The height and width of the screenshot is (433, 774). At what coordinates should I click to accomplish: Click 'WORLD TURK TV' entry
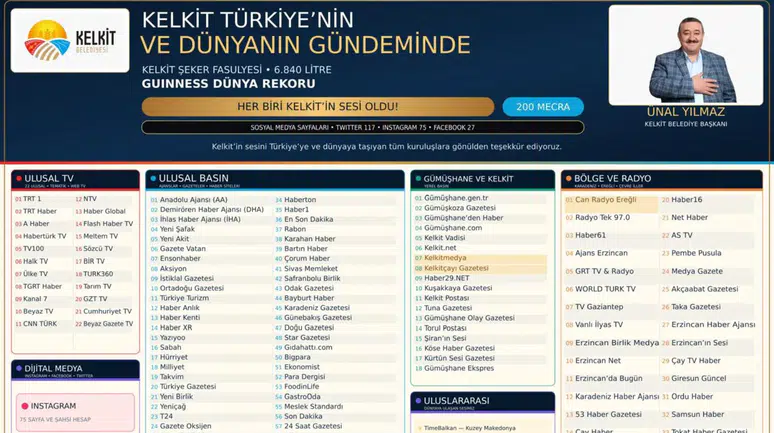605,289
